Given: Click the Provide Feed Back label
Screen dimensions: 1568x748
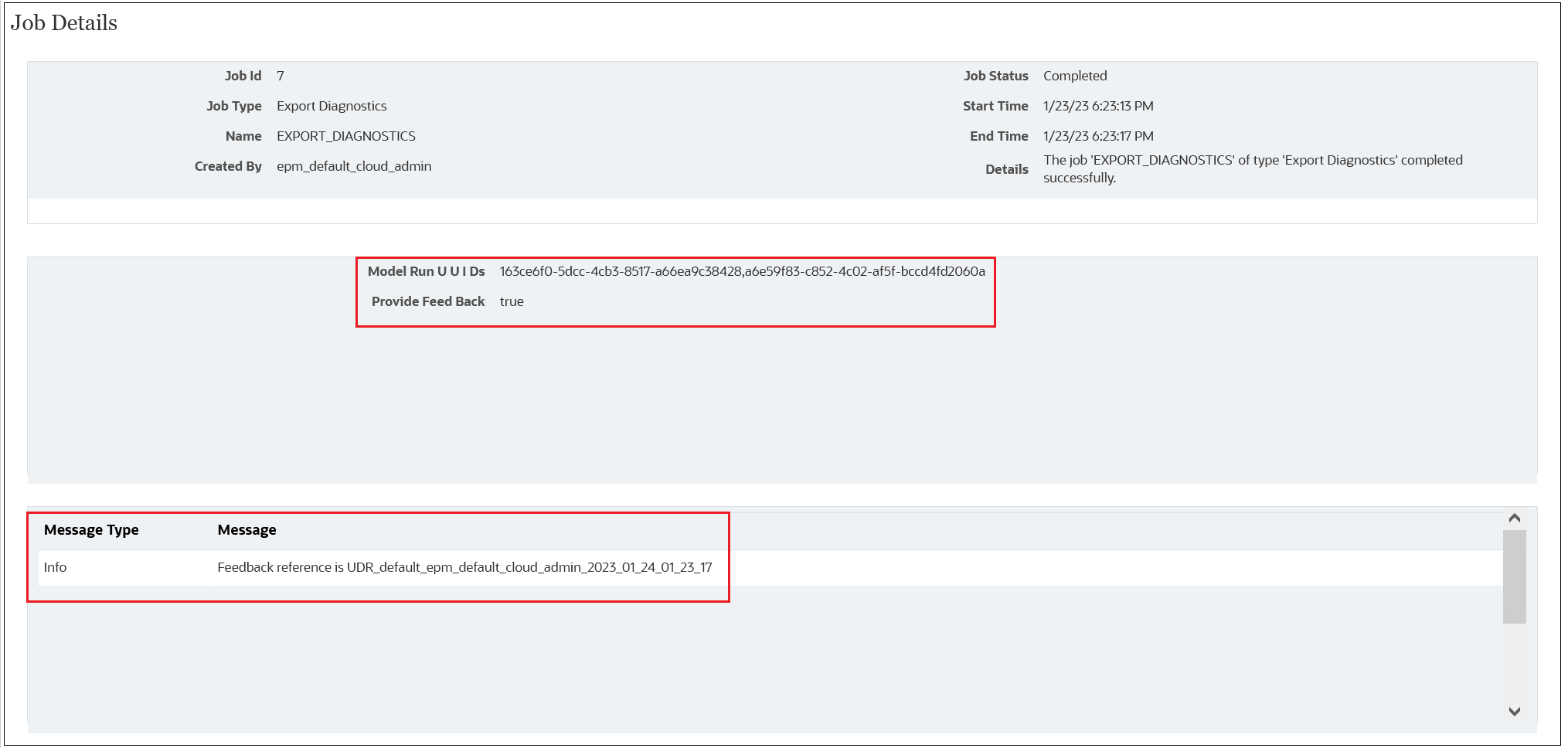Looking at the screenshot, I should [x=427, y=301].
